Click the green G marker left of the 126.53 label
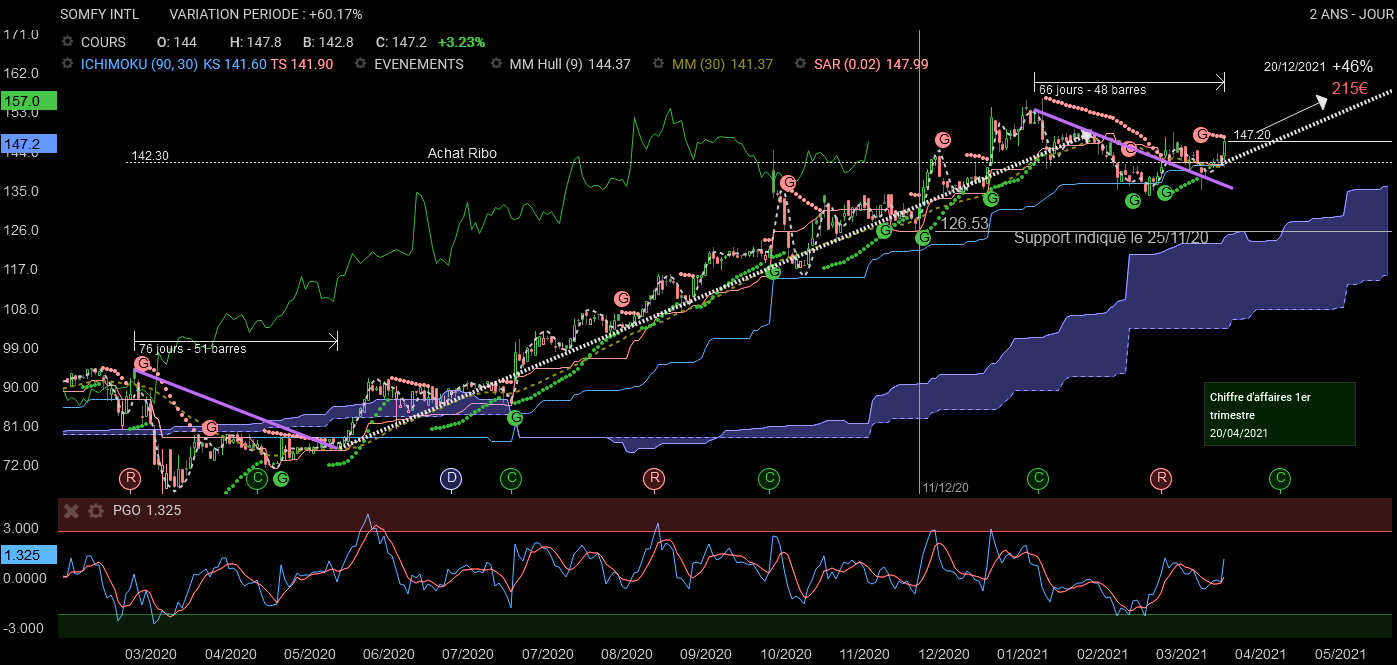The height and width of the screenshot is (665, 1397). 922,237
